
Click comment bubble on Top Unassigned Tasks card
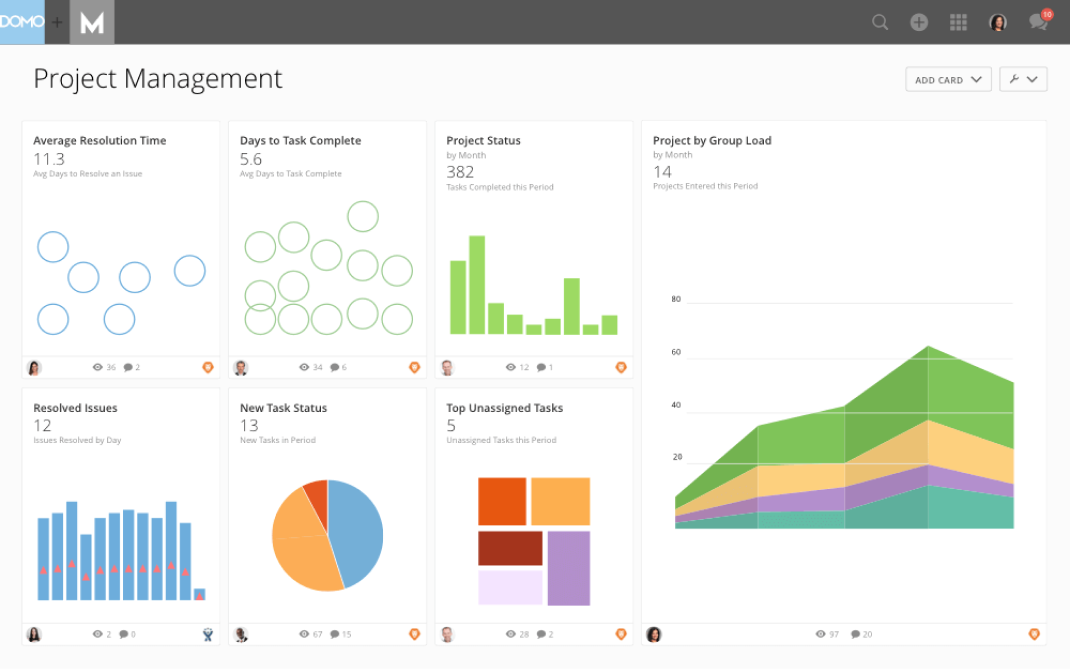(541, 634)
